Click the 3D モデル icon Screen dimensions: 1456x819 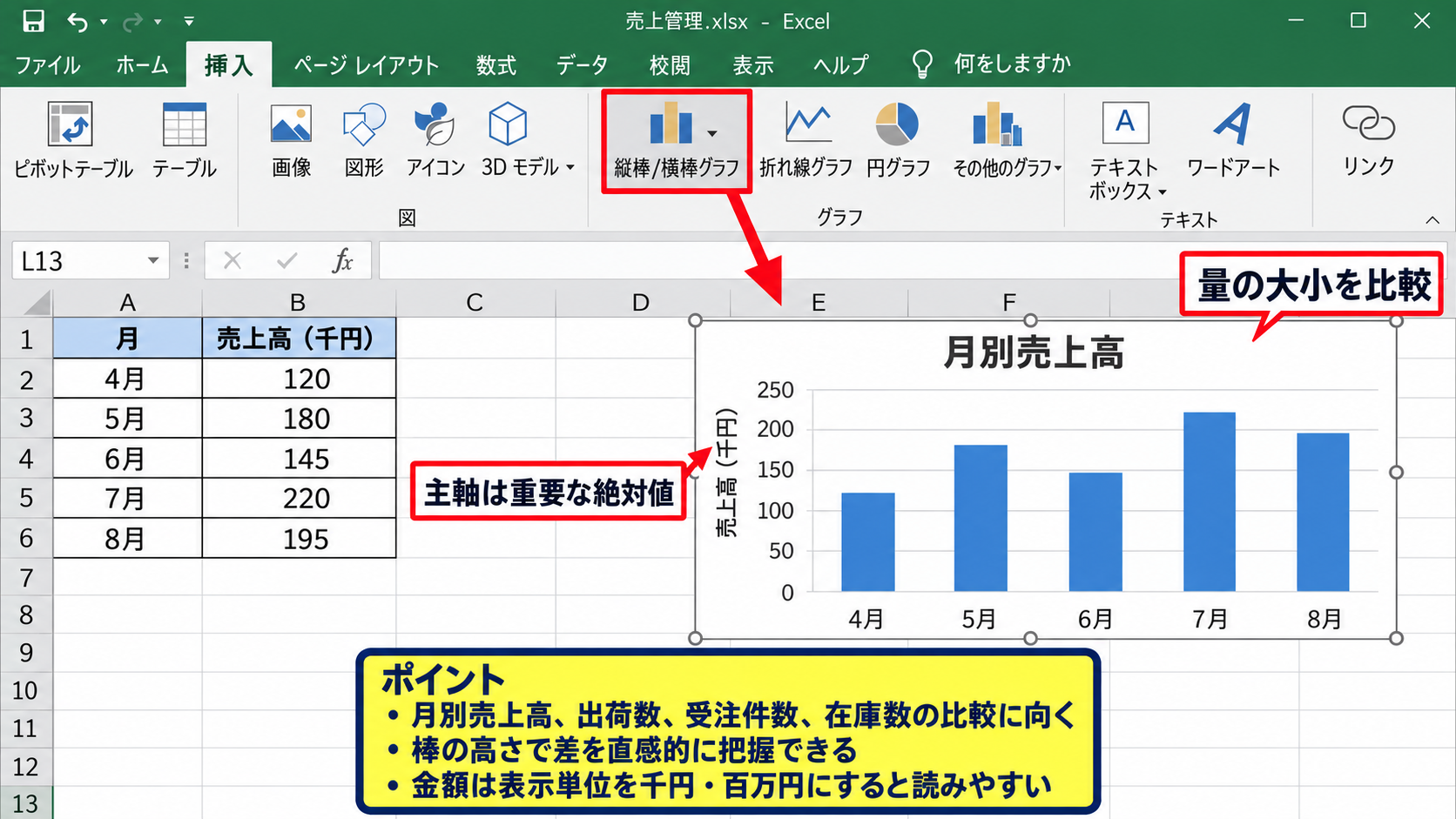[508, 124]
